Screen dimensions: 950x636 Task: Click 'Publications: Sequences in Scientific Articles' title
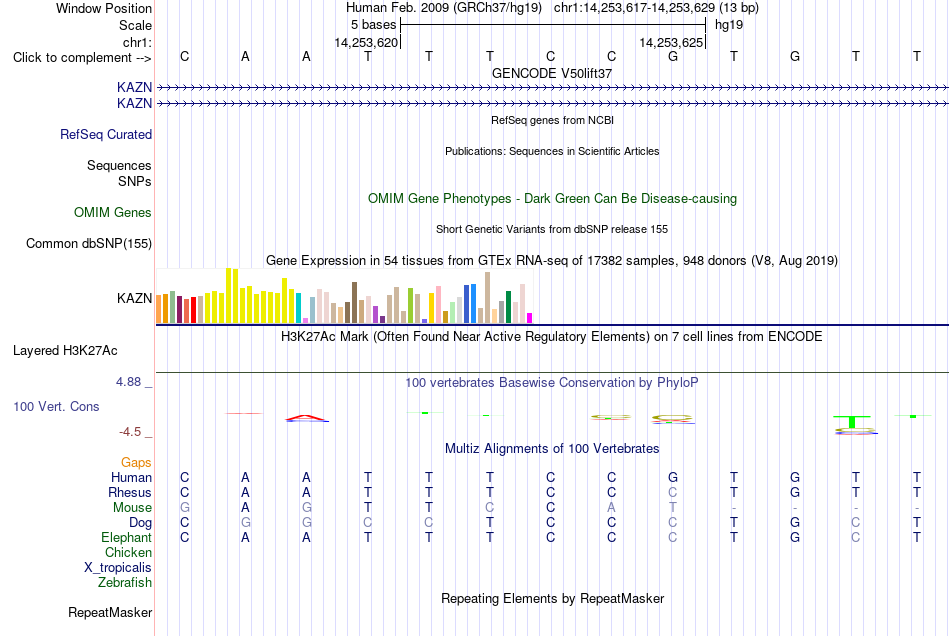point(552,151)
